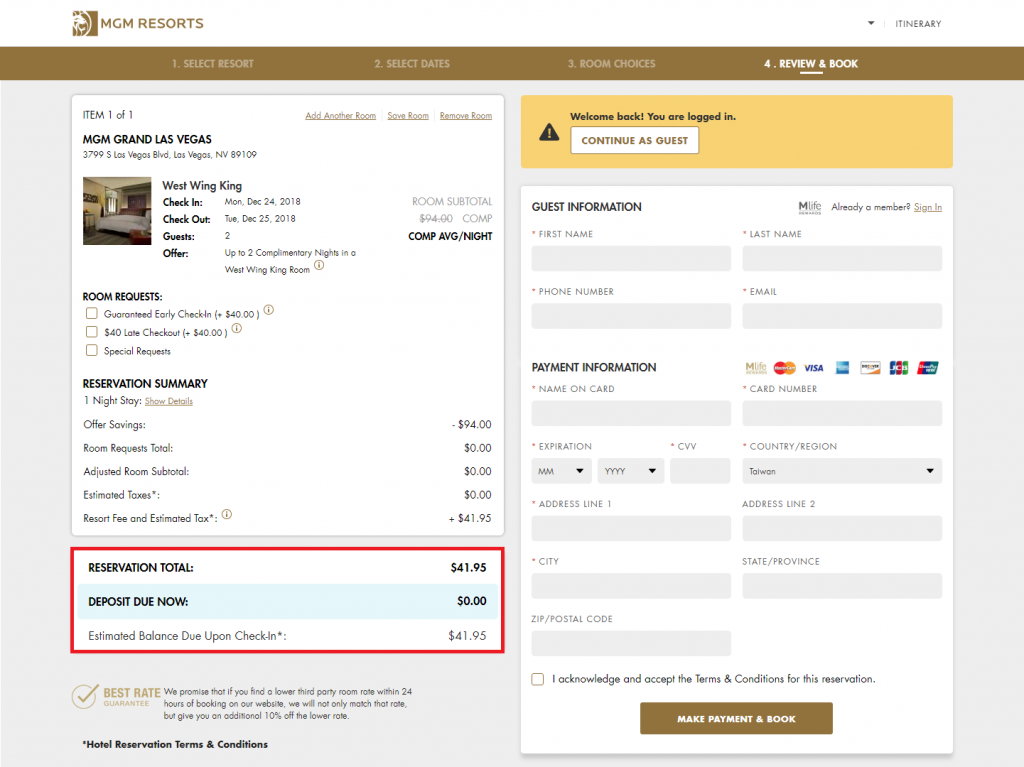Go to step 1 Select Resort
The width and height of the screenshot is (1024, 767).
click(x=213, y=64)
